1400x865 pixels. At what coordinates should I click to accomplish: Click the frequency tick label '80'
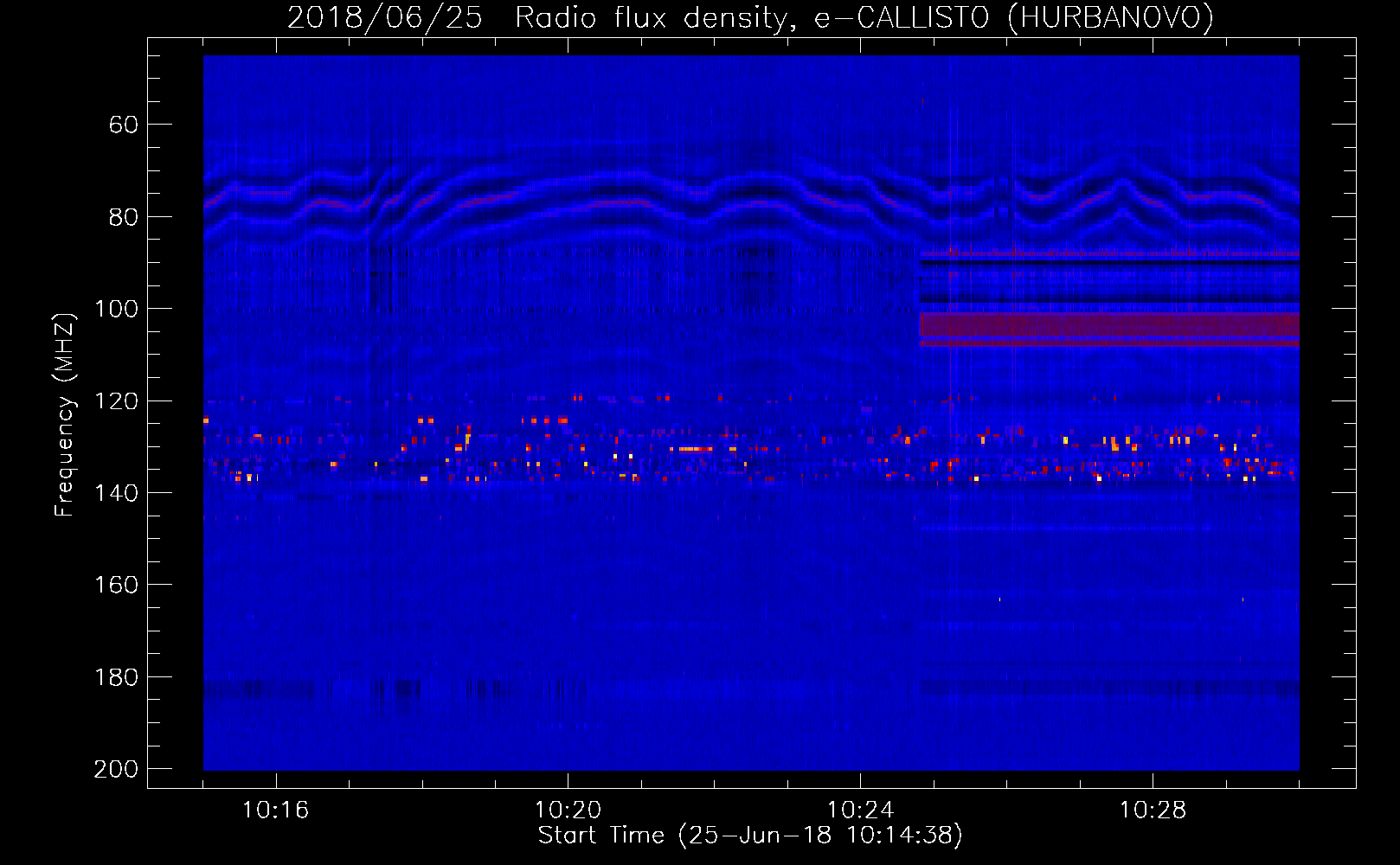coord(124,217)
